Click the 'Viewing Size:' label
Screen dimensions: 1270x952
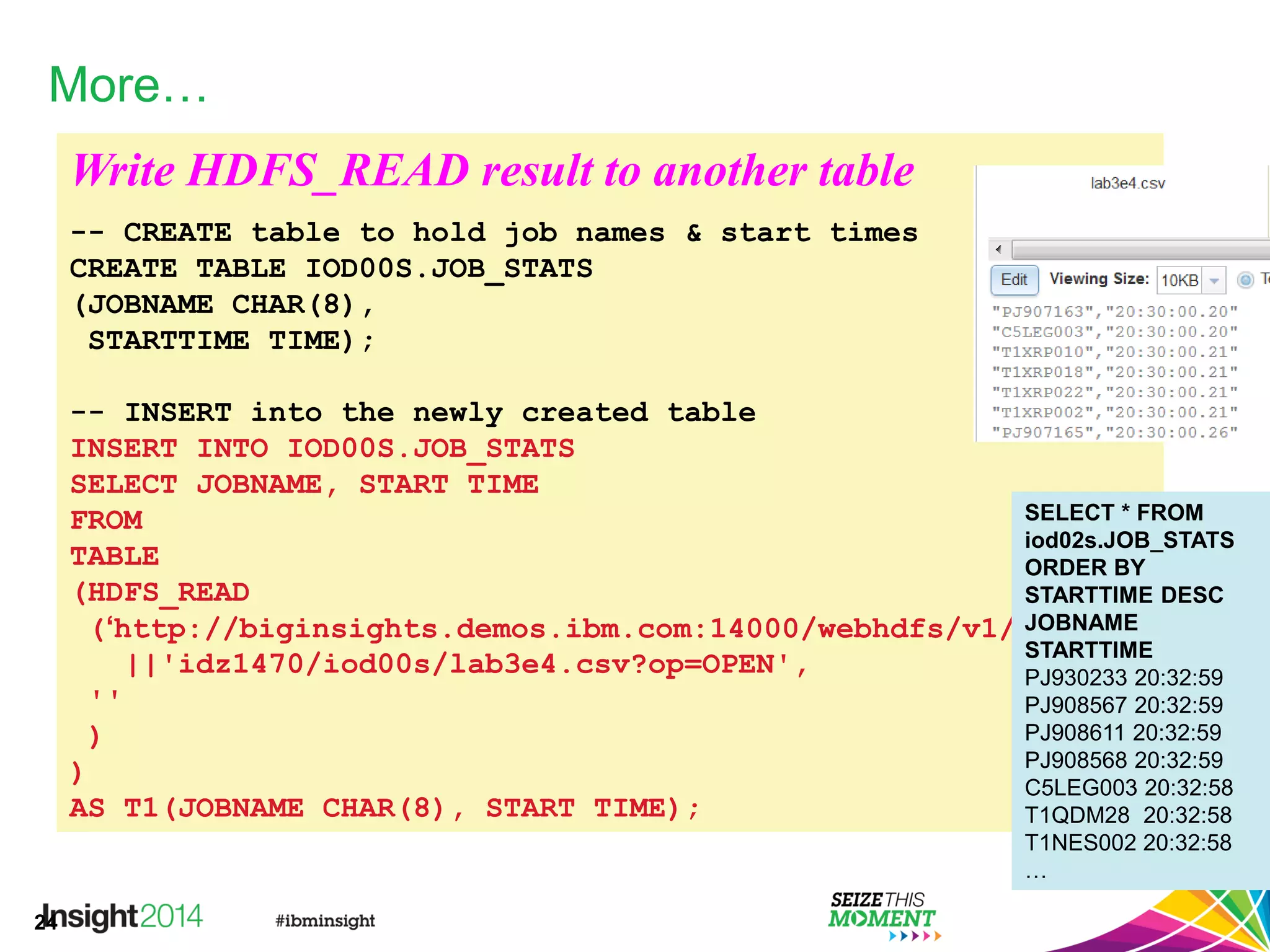click(x=1099, y=279)
